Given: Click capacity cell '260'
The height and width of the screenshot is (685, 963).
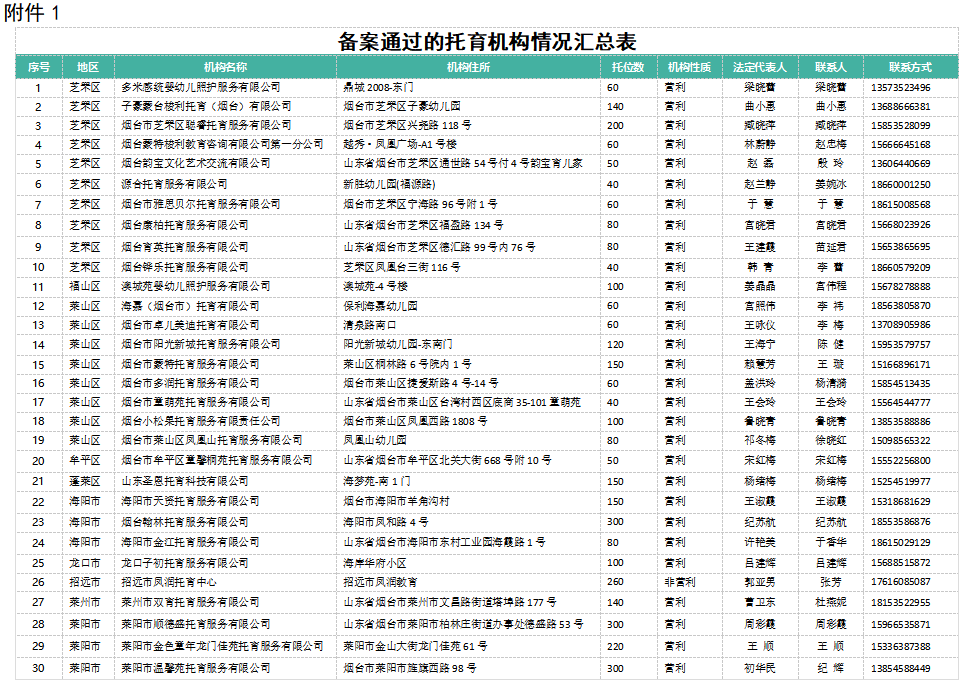Looking at the screenshot, I should pyautogui.click(x=615, y=582).
